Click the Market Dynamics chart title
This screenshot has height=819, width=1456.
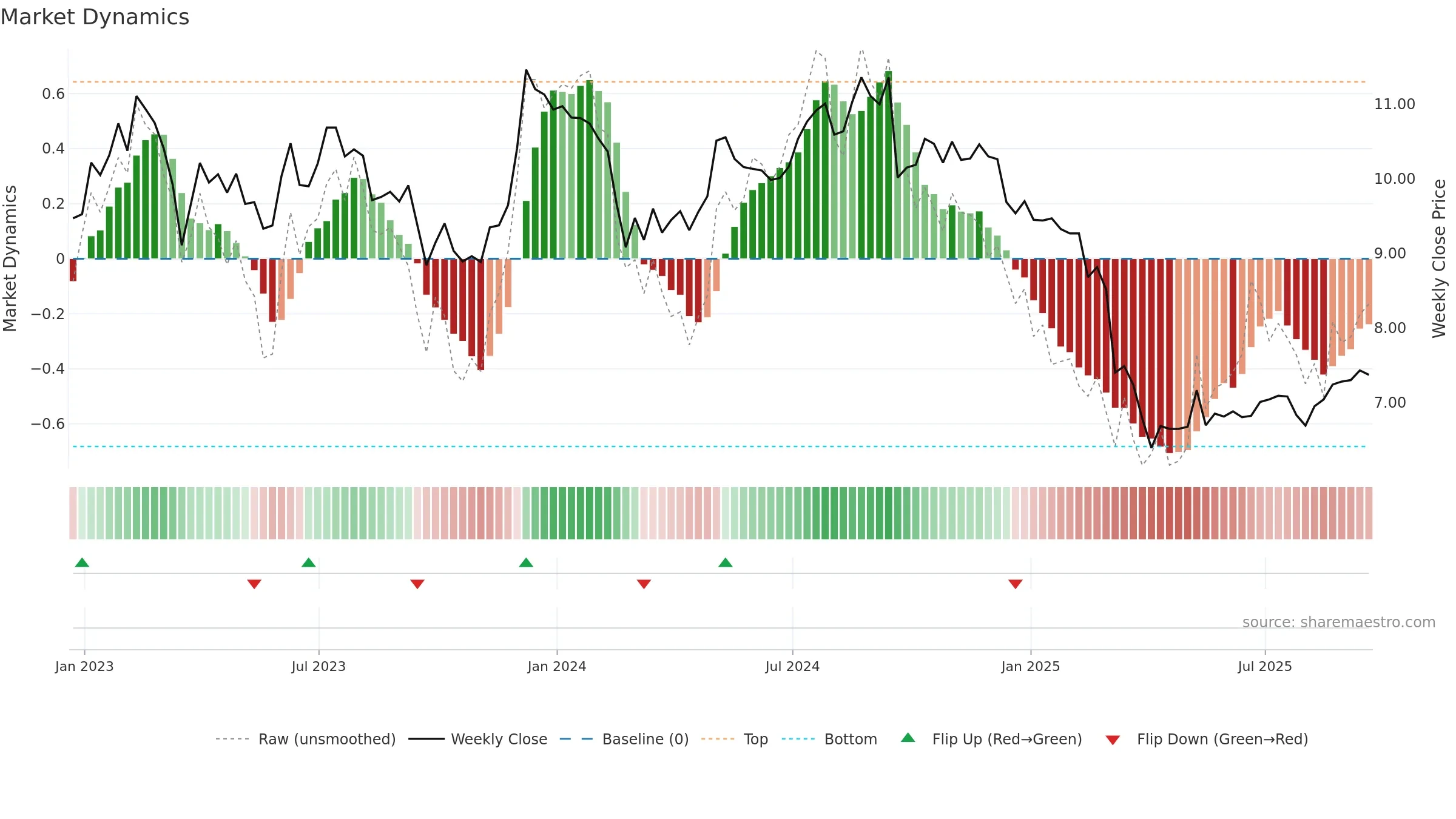pos(95,17)
